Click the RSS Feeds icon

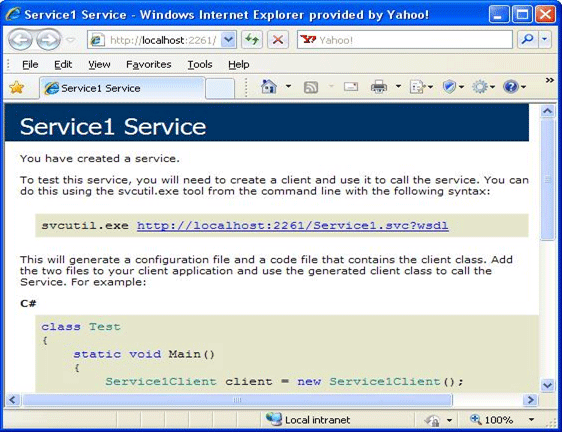[x=311, y=87]
